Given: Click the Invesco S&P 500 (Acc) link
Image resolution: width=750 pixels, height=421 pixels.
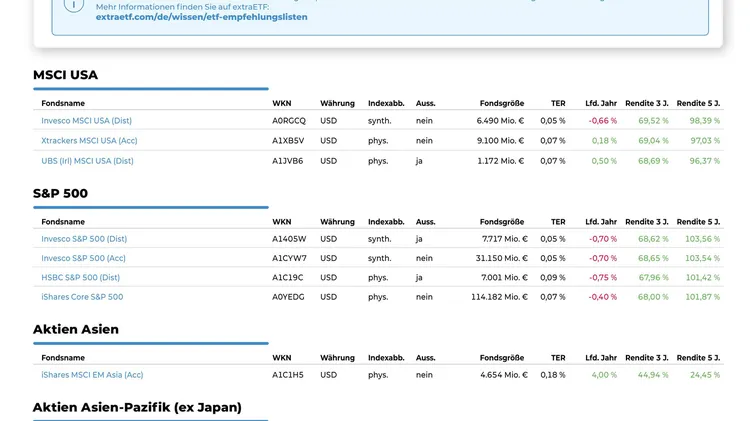Looking at the screenshot, I should coord(83,258).
